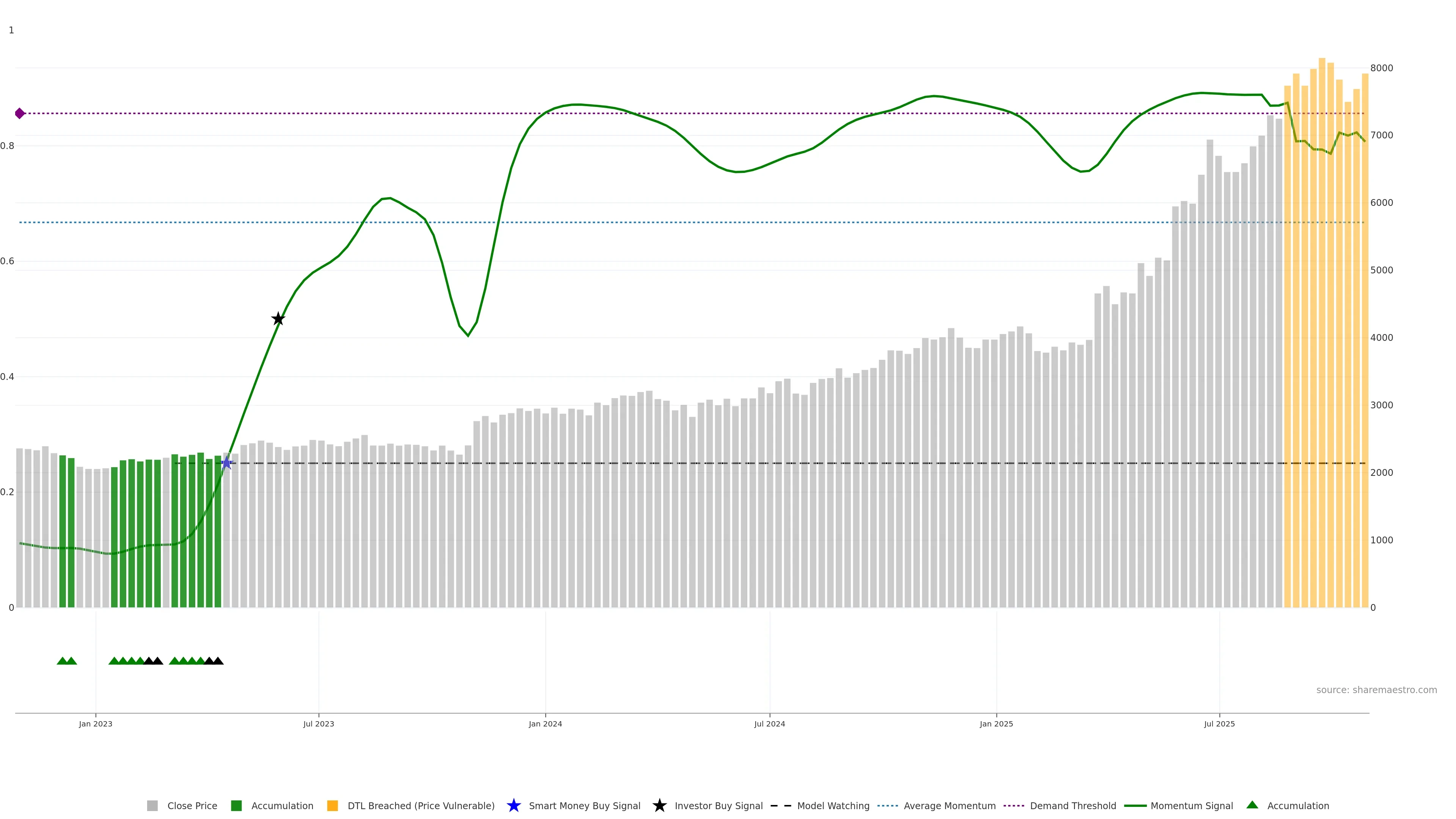Viewport: 1456px width, 819px height.
Task: Click the orange DTL Breached legend swatch
Action: click(333, 806)
